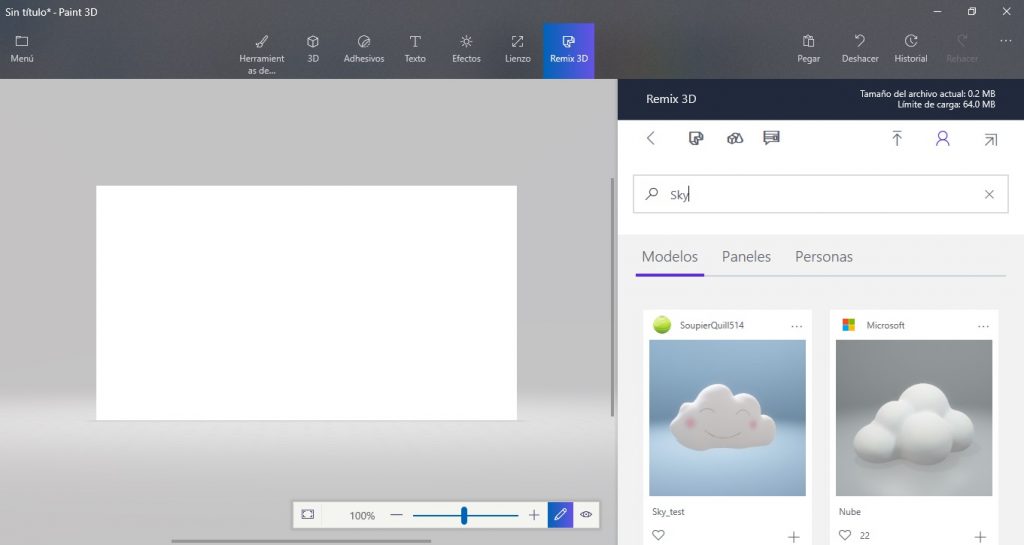Screen dimensions: 1024x545
Task: Open the Sky_test smiling cloud thumbnail
Action: tap(727, 418)
